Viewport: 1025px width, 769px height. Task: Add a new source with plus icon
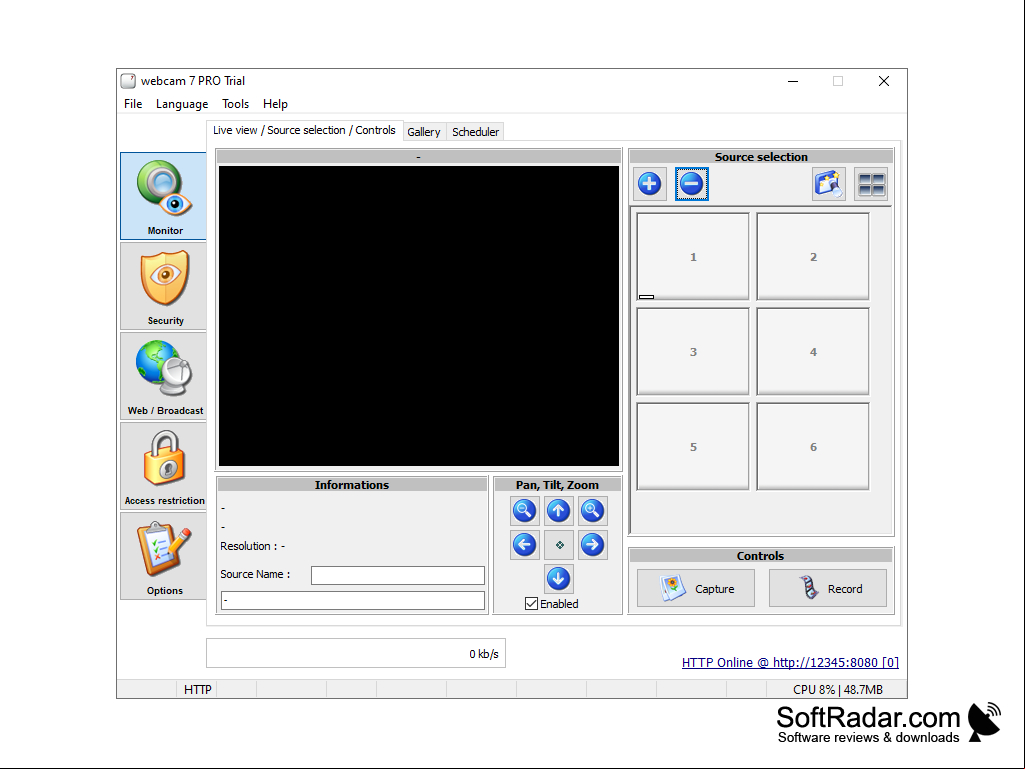pyautogui.click(x=649, y=184)
